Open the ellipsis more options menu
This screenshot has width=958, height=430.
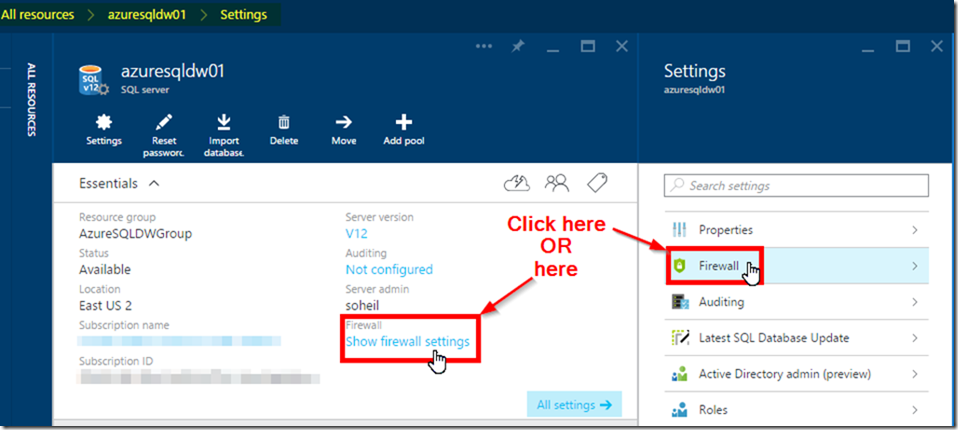click(x=484, y=46)
